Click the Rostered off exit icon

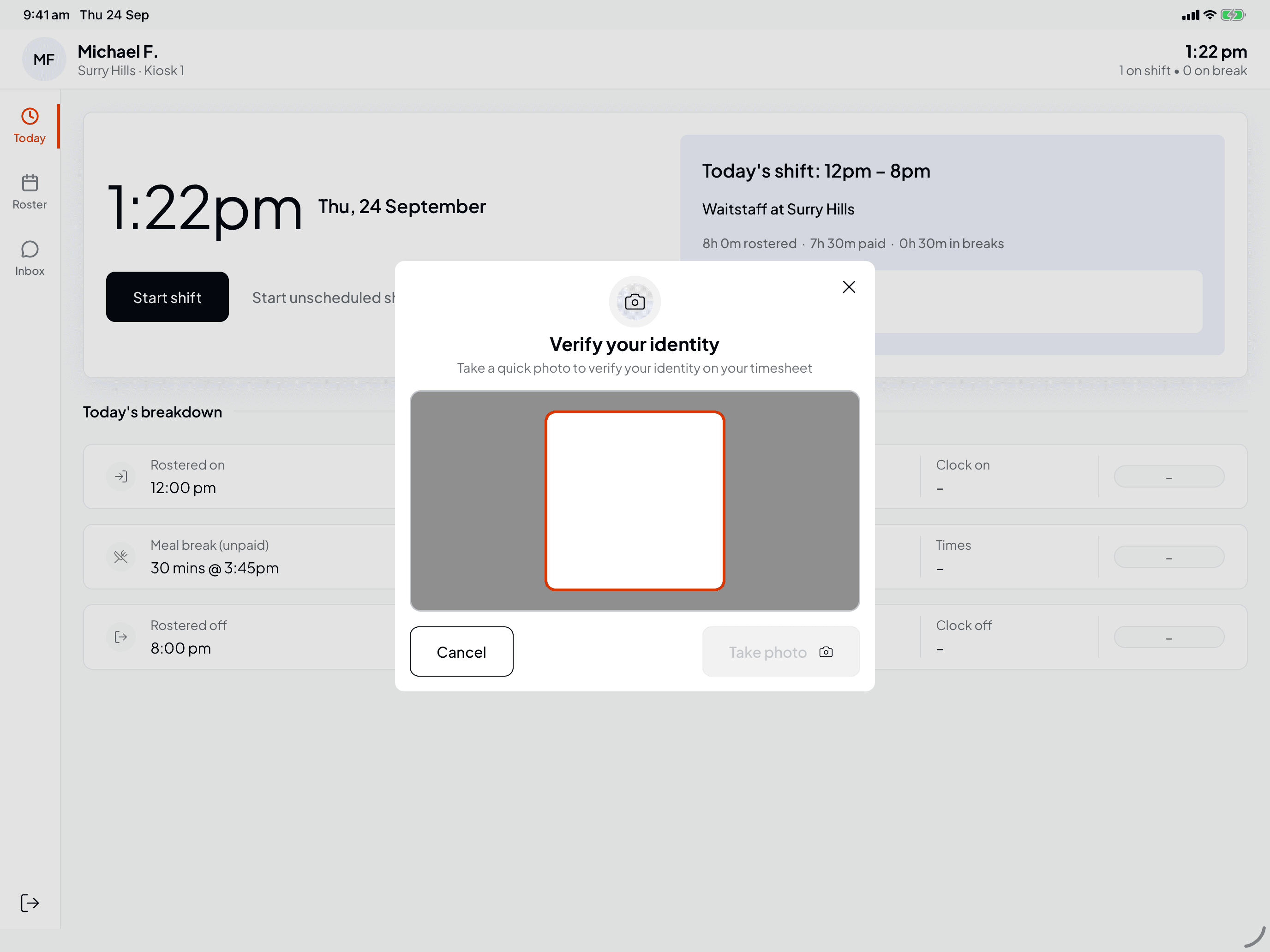tap(120, 637)
